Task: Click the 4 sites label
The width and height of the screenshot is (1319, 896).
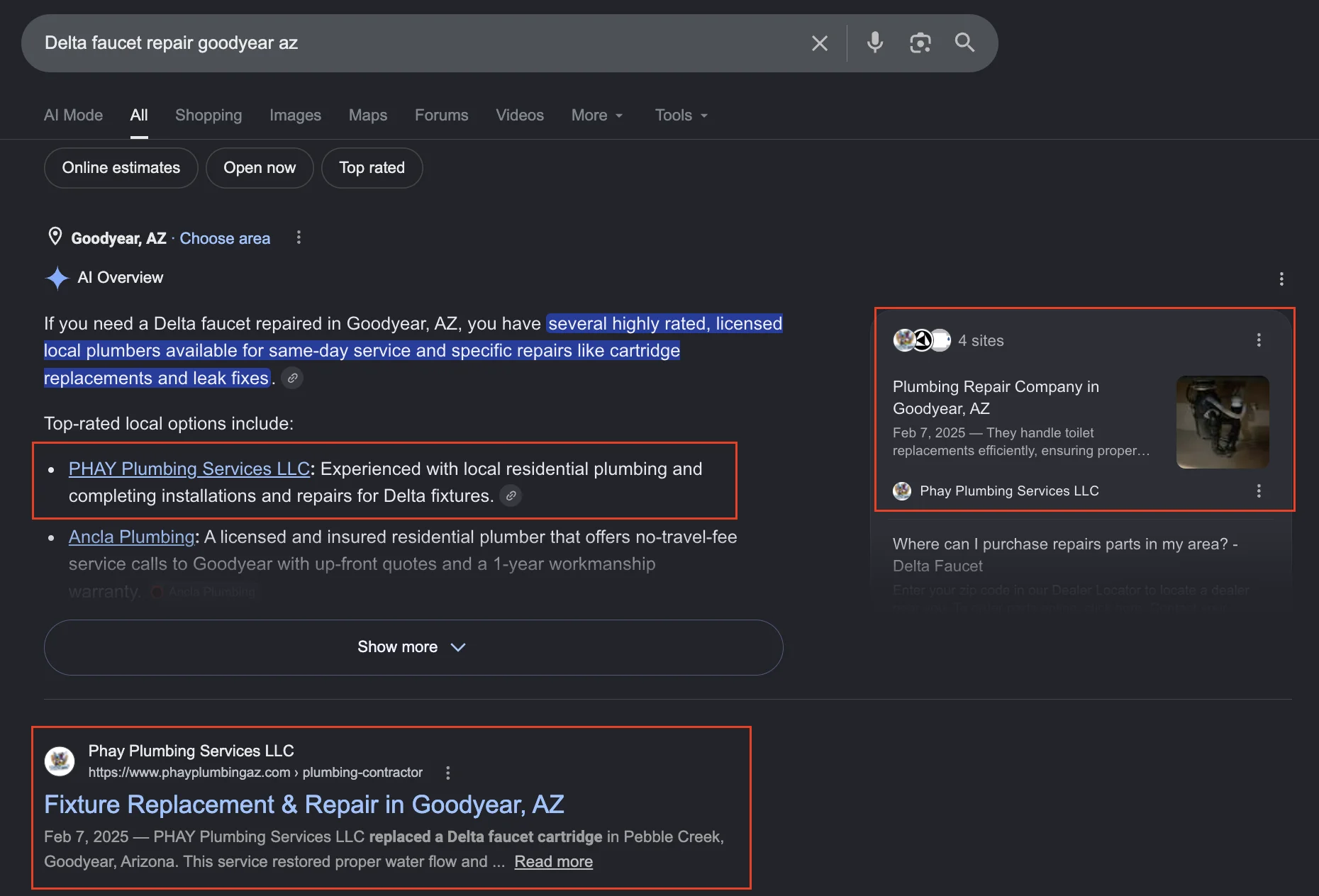Action: pos(981,340)
